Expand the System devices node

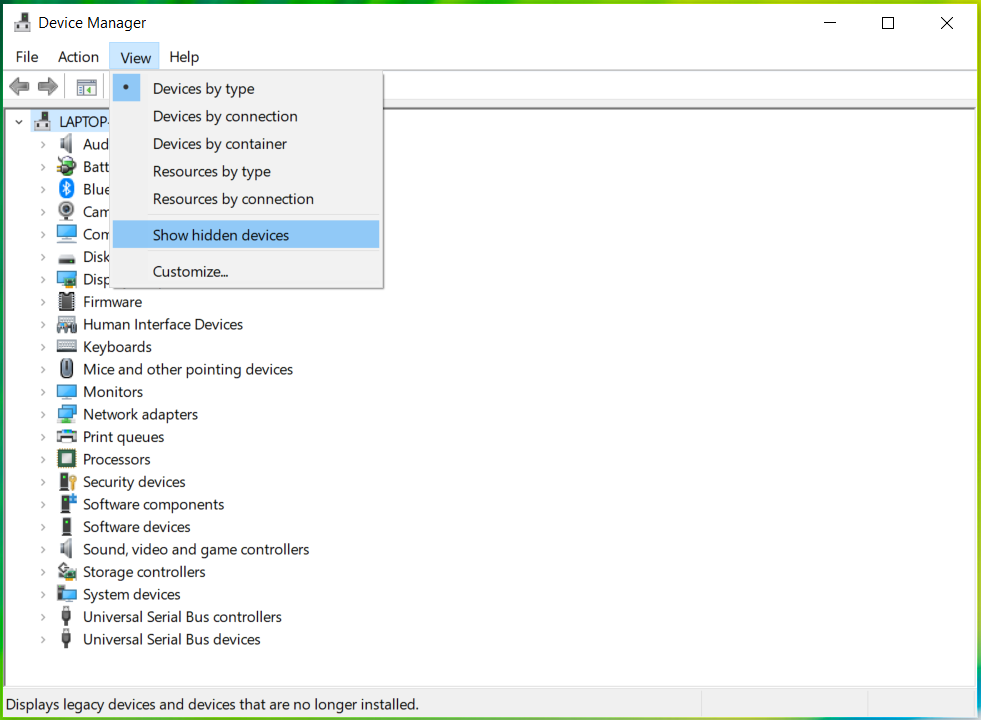(x=43, y=595)
